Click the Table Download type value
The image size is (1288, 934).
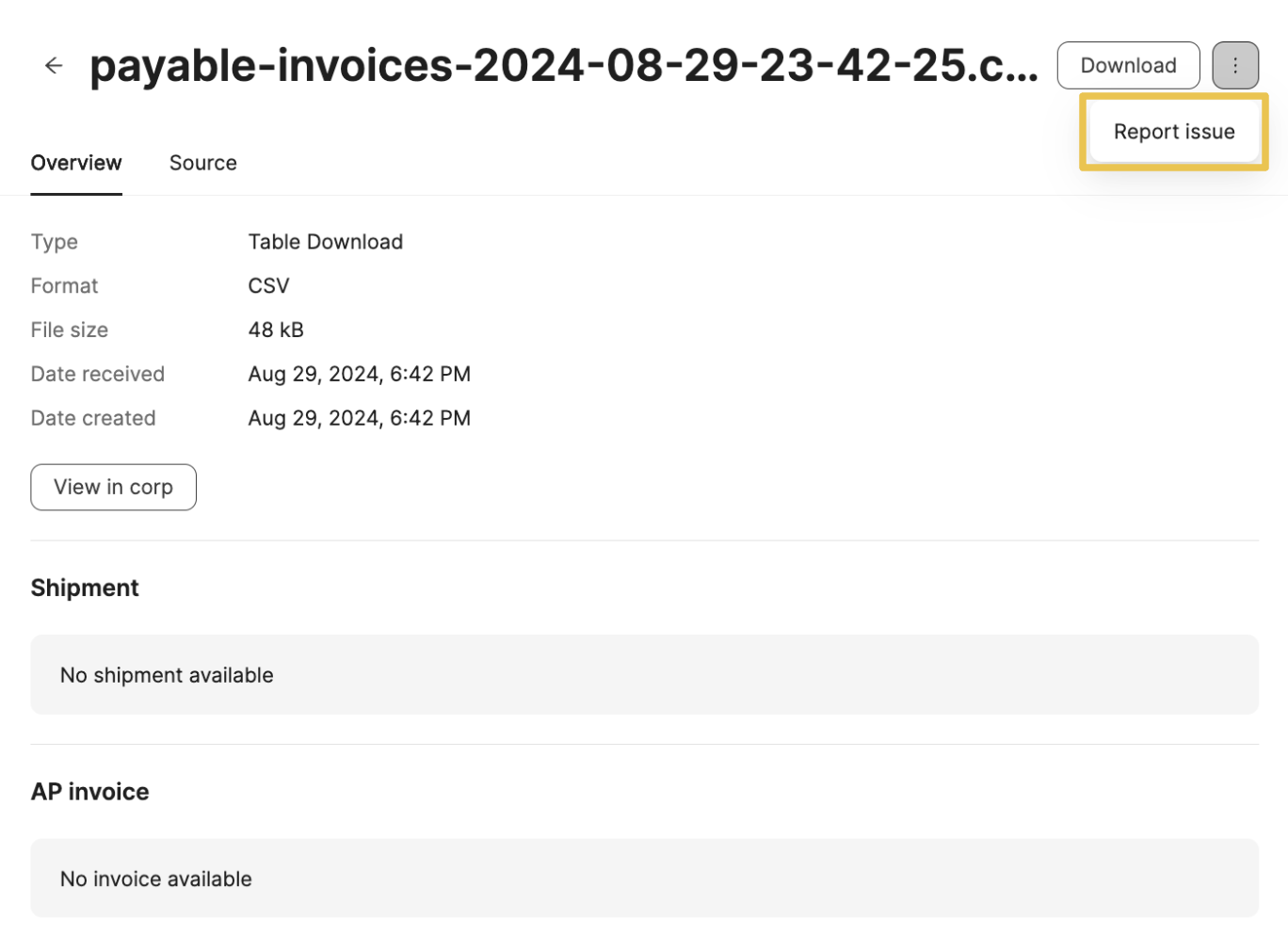pyautogui.click(x=325, y=242)
